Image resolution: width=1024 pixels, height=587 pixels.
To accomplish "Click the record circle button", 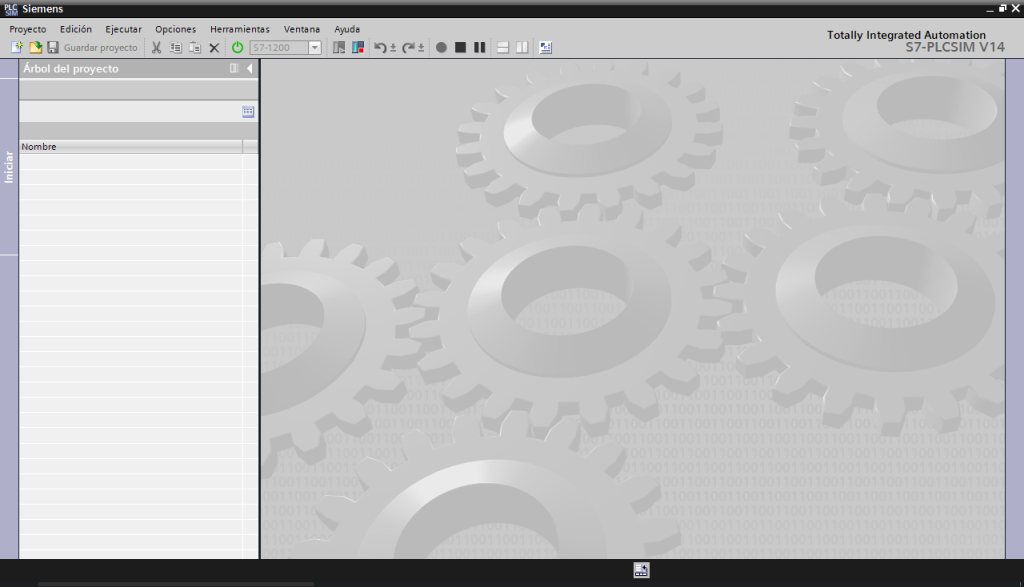I will click(x=441, y=47).
